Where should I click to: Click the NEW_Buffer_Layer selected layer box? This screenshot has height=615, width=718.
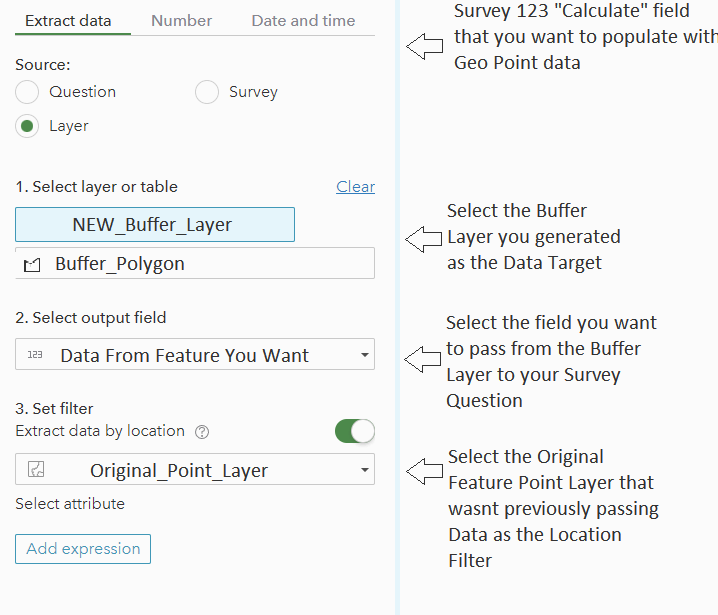(155, 225)
